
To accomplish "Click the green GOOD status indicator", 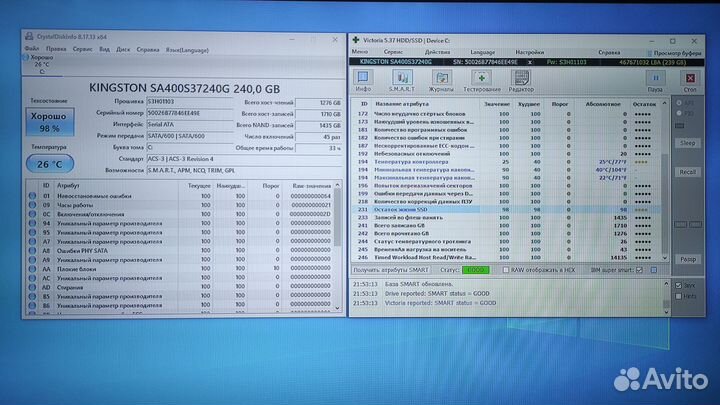I will (475, 270).
